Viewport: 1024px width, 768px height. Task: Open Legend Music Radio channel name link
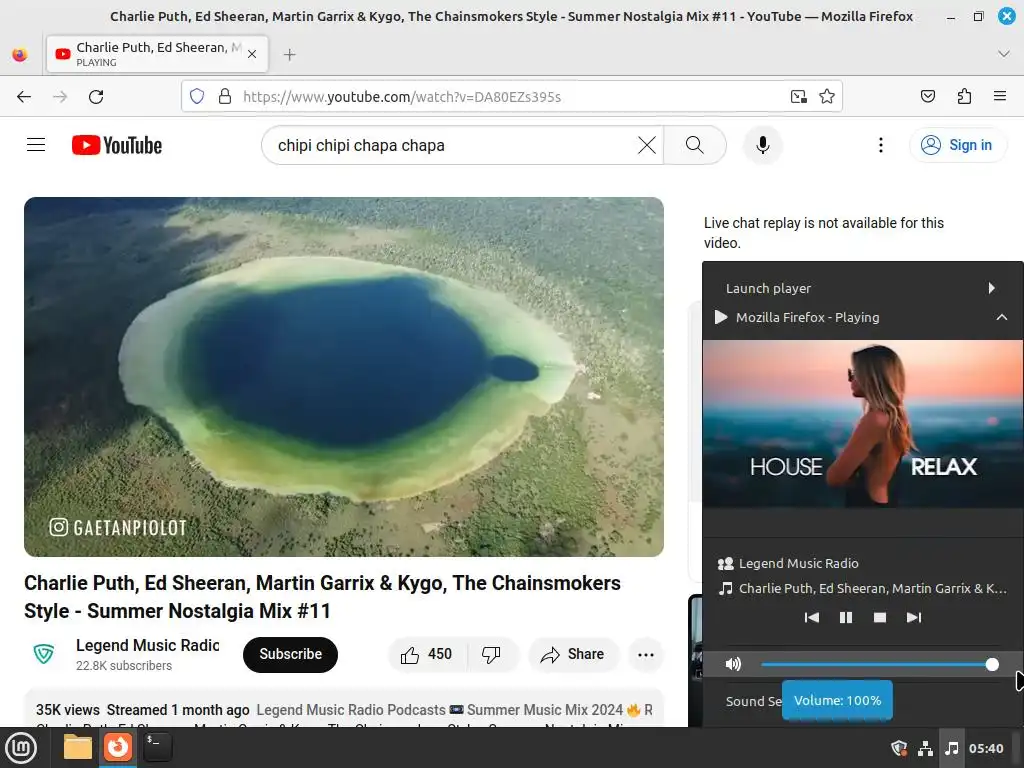(x=148, y=645)
